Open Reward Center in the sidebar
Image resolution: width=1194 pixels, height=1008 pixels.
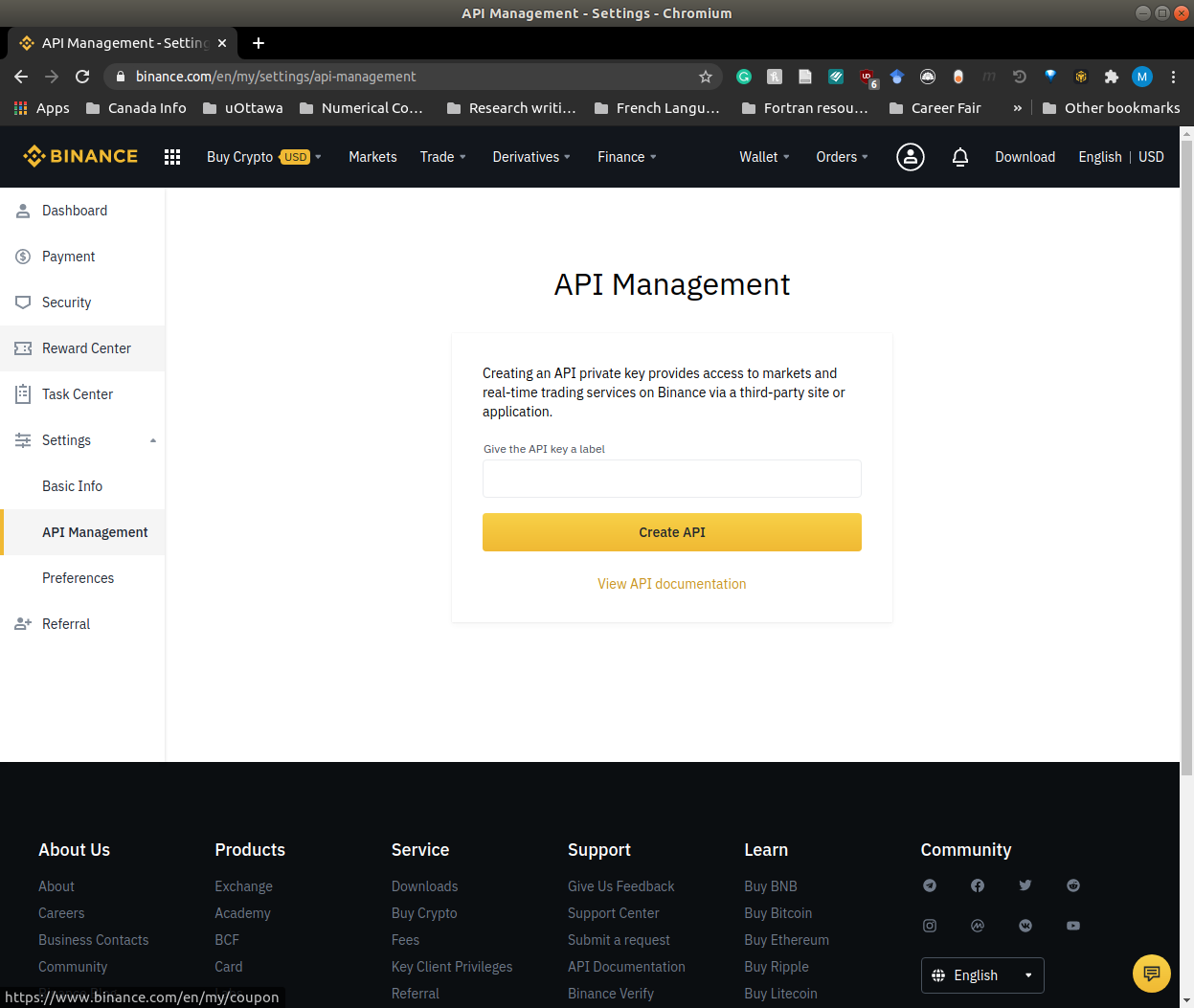click(82, 348)
